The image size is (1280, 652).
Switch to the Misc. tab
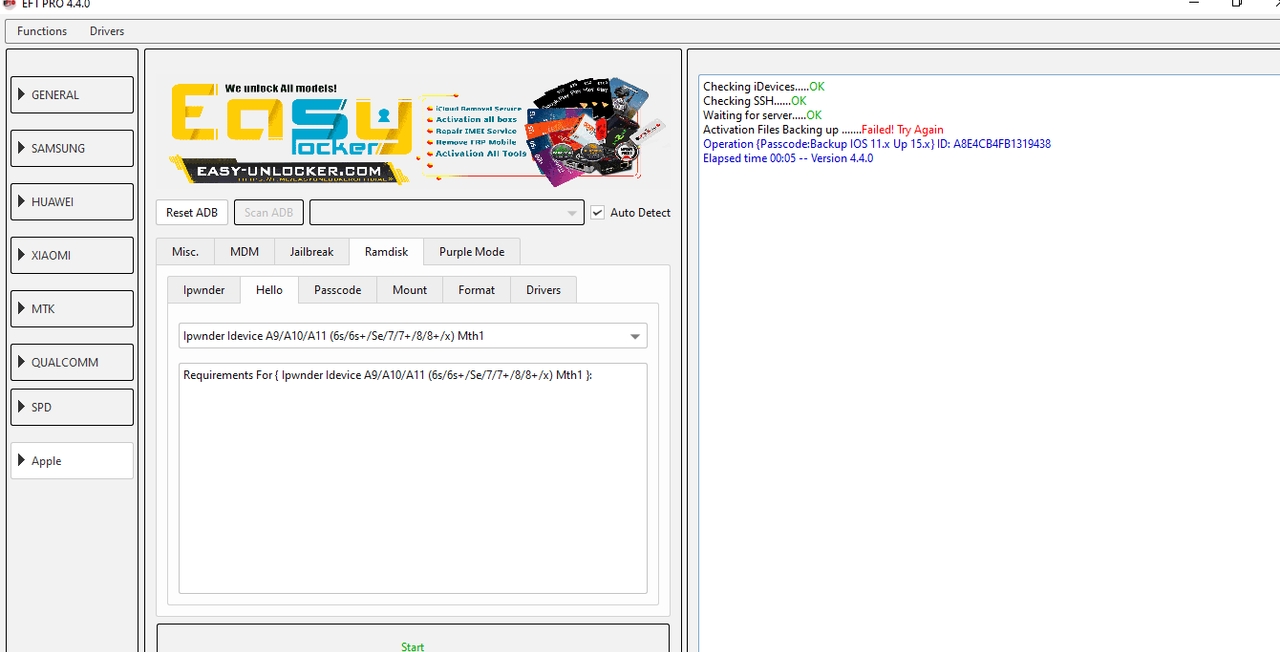185,252
